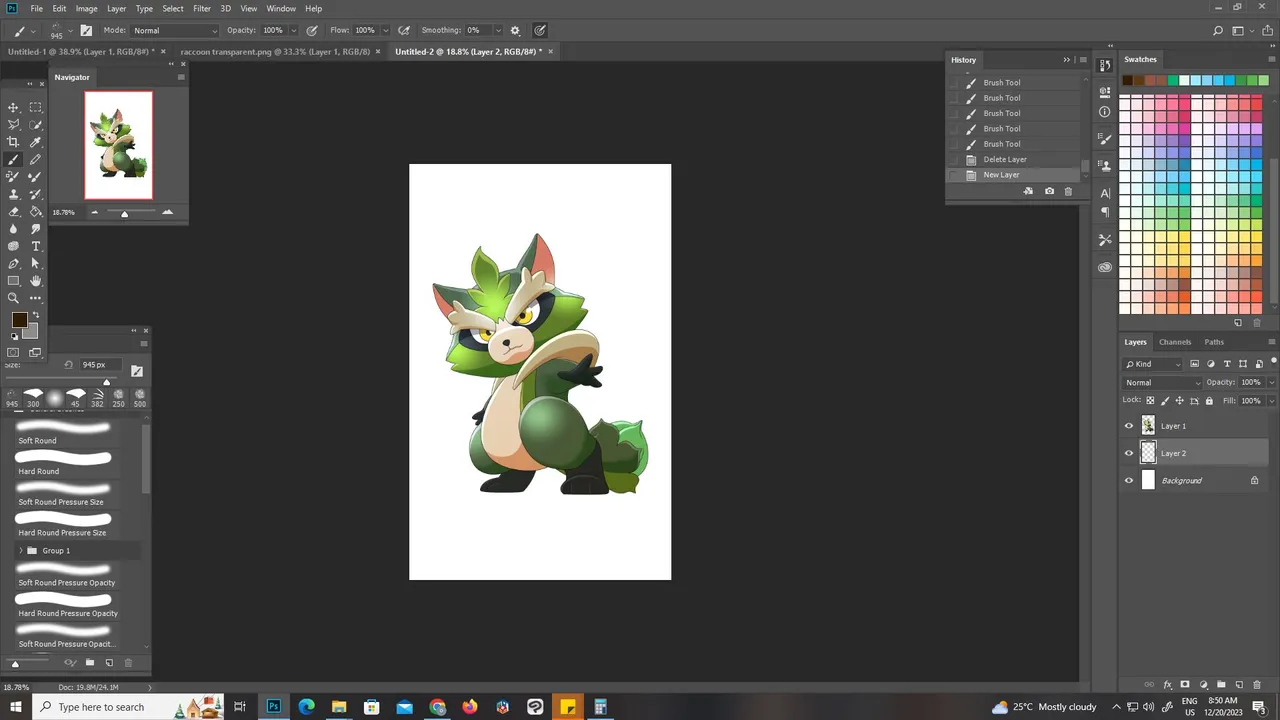Select the Horizontal Type tool
The height and width of the screenshot is (720, 1280).
tap(35, 246)
